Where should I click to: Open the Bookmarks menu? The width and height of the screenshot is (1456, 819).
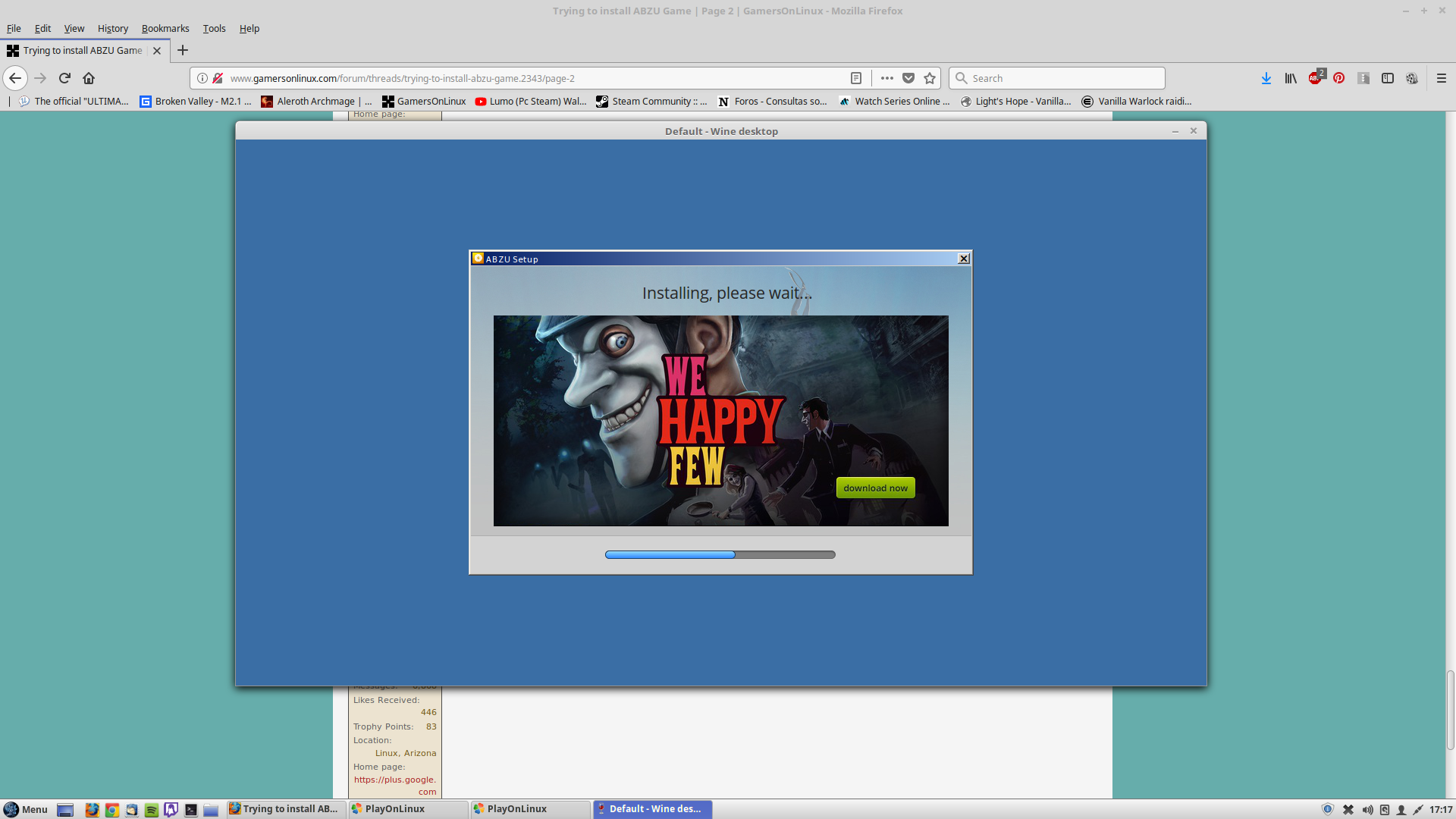click(x=165, y=28)
